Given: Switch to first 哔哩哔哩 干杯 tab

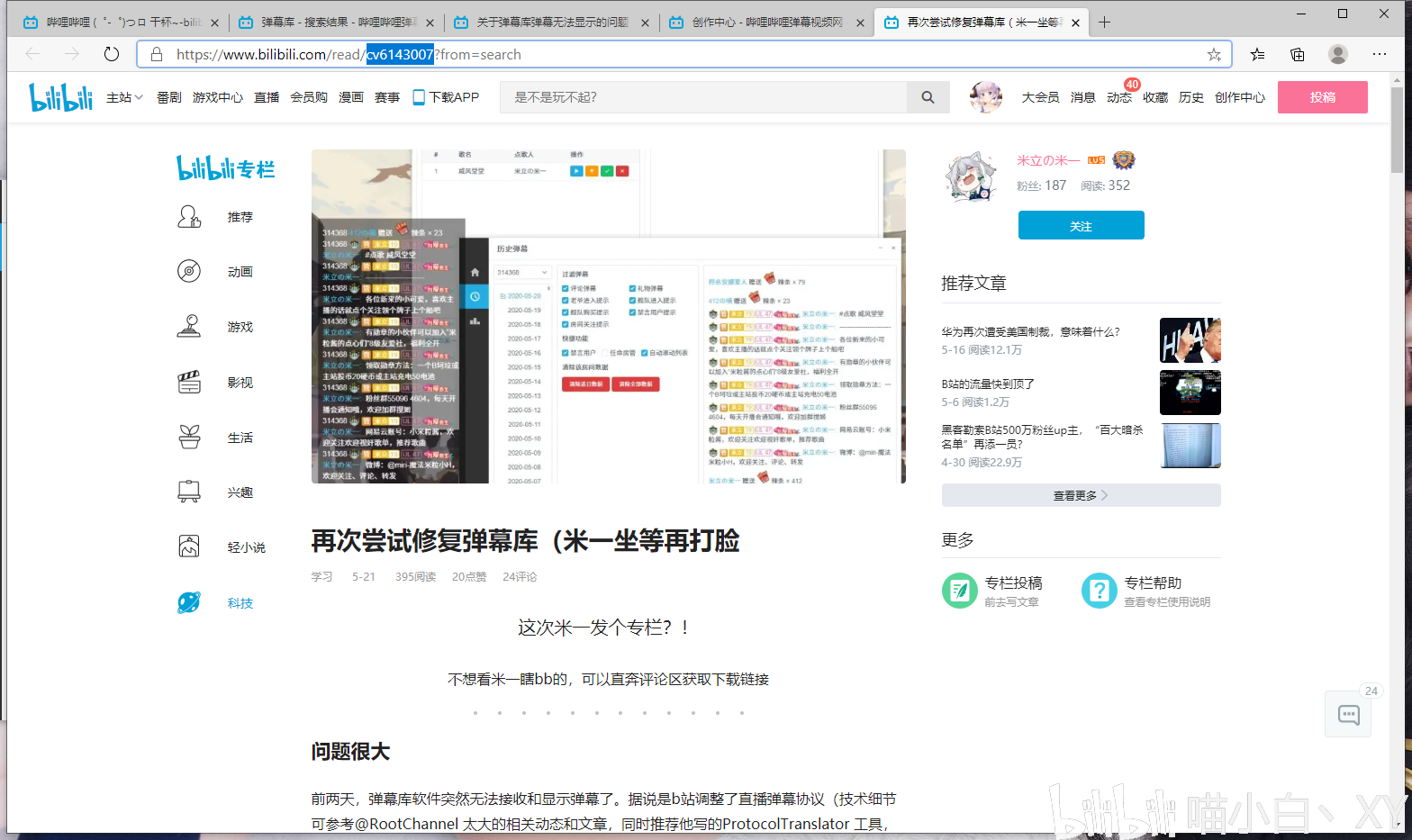Looking at the screenshot, I should tap(122, 23).
